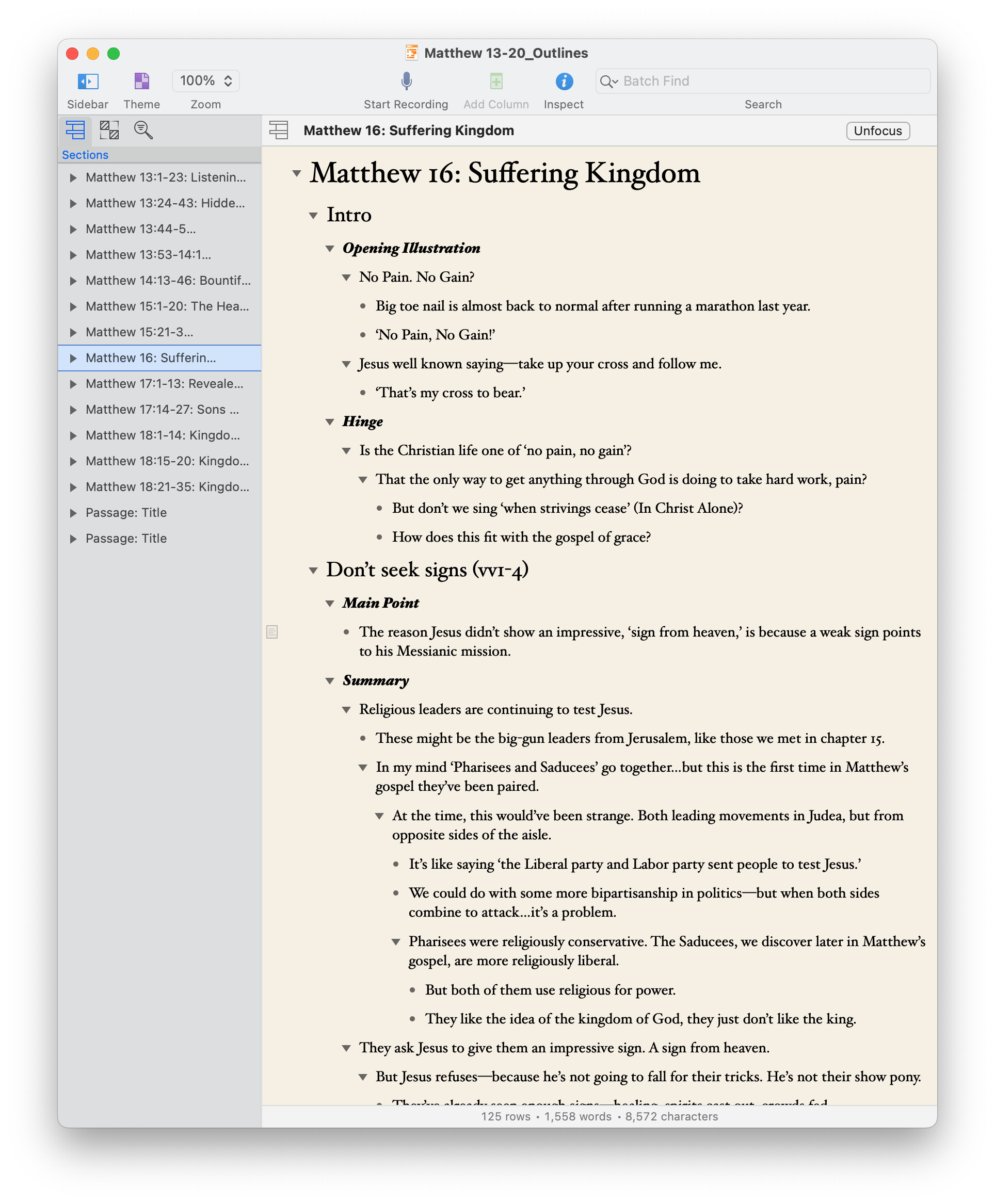The height and width of the screenshot is (1204, 995).
Task: Expand Matthew 13:24-43 section in sidebar
Action: tap(73, 203)
